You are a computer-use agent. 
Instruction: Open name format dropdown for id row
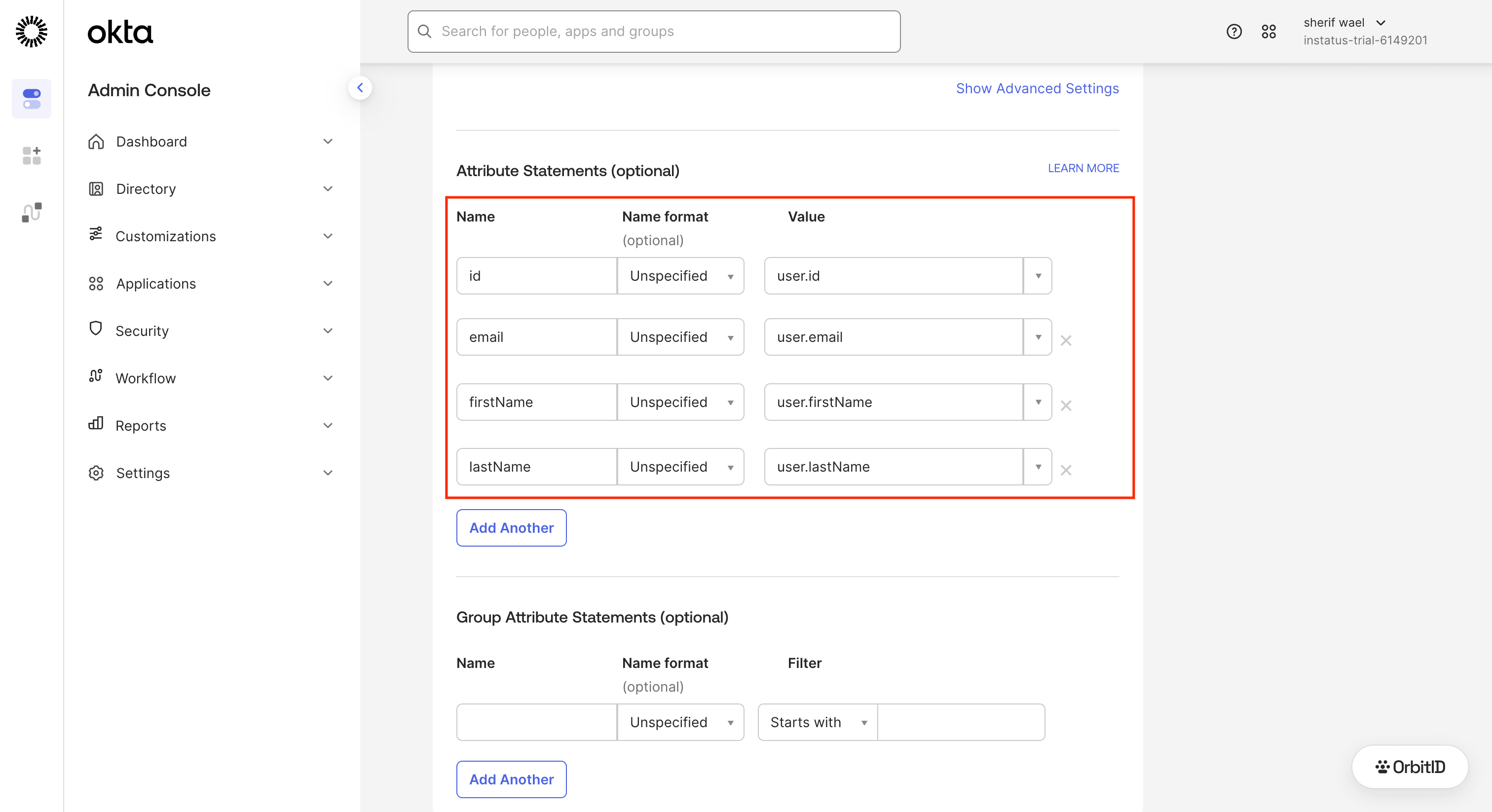[680, 276]
